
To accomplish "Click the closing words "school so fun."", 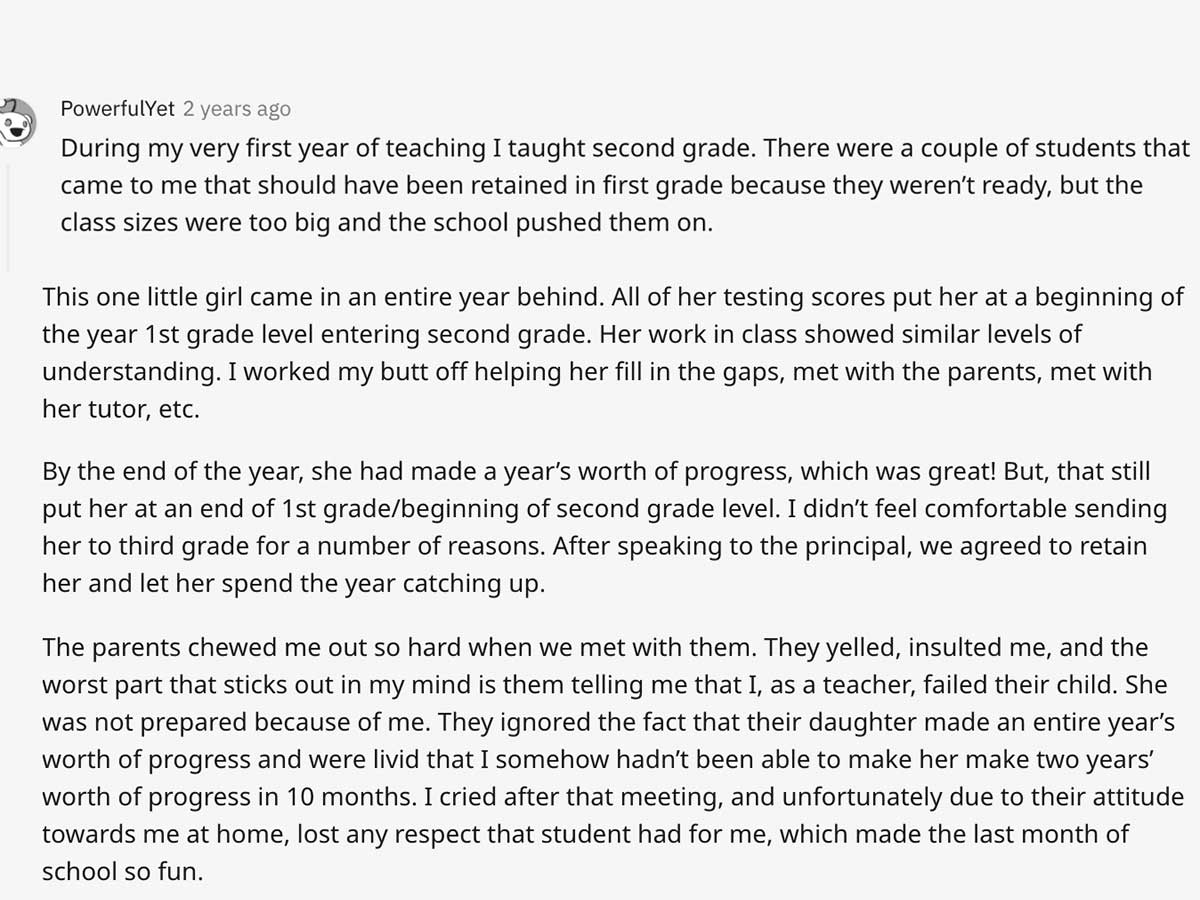I will coord(122,872).
